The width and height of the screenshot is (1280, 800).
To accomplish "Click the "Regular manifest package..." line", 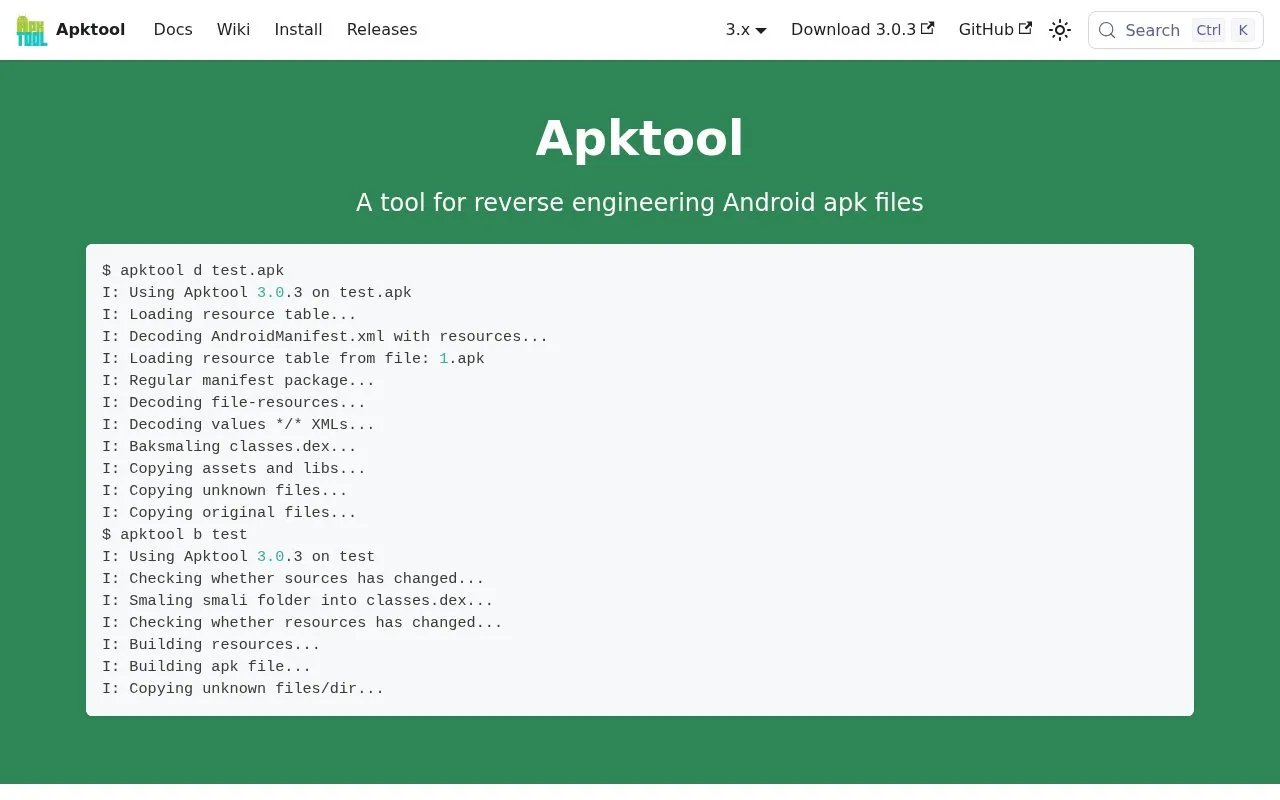I will pos(238,381).
